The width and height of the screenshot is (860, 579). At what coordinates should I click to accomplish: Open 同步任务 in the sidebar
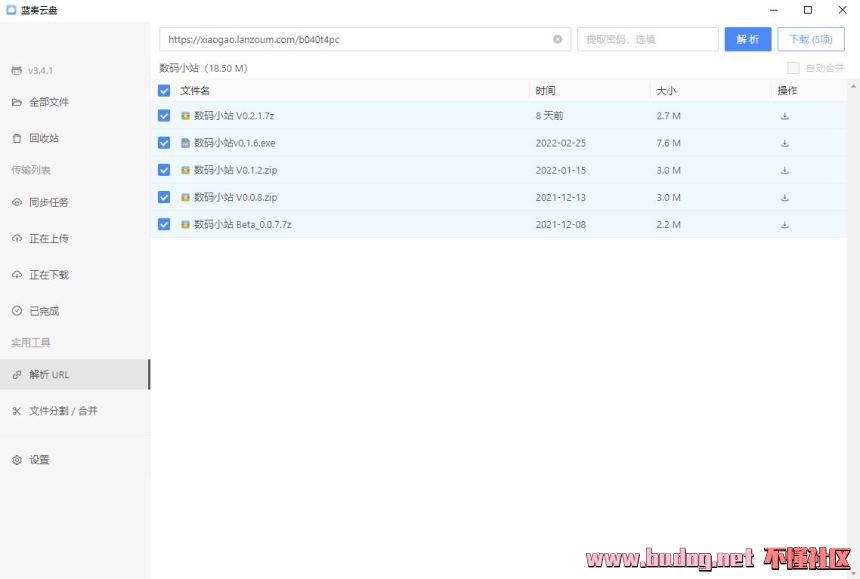(49, 203)
